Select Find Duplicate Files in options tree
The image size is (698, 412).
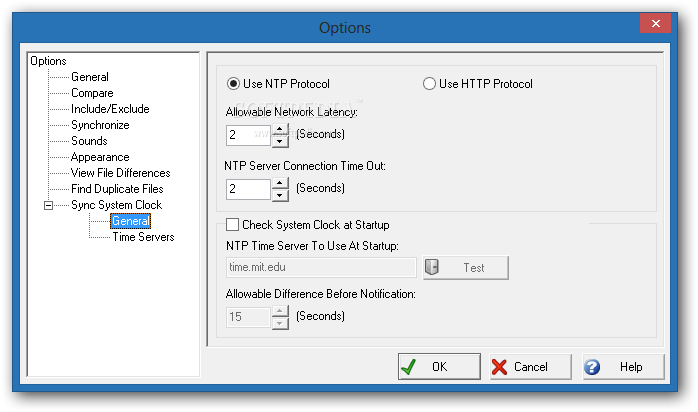click(x=117, y=189)
